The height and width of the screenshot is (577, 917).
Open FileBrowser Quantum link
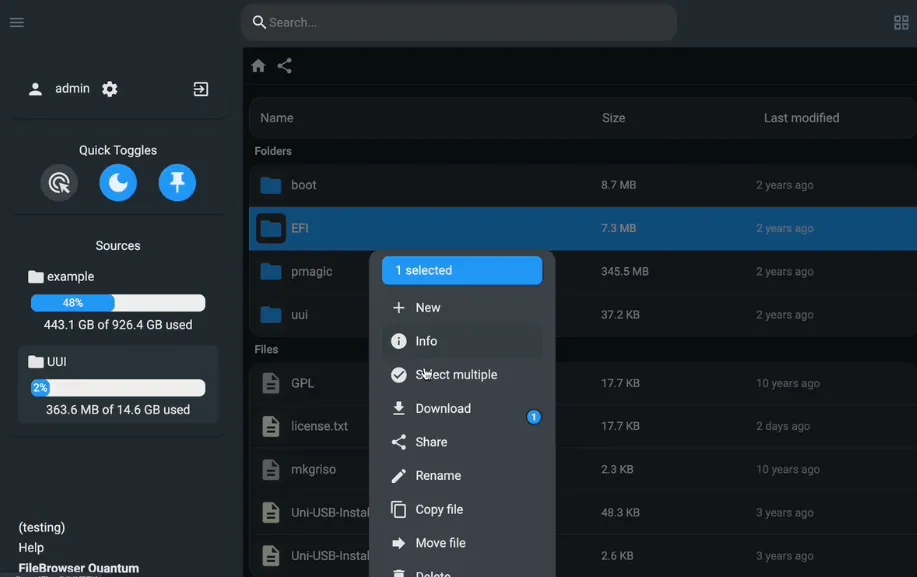pos(79,568)
